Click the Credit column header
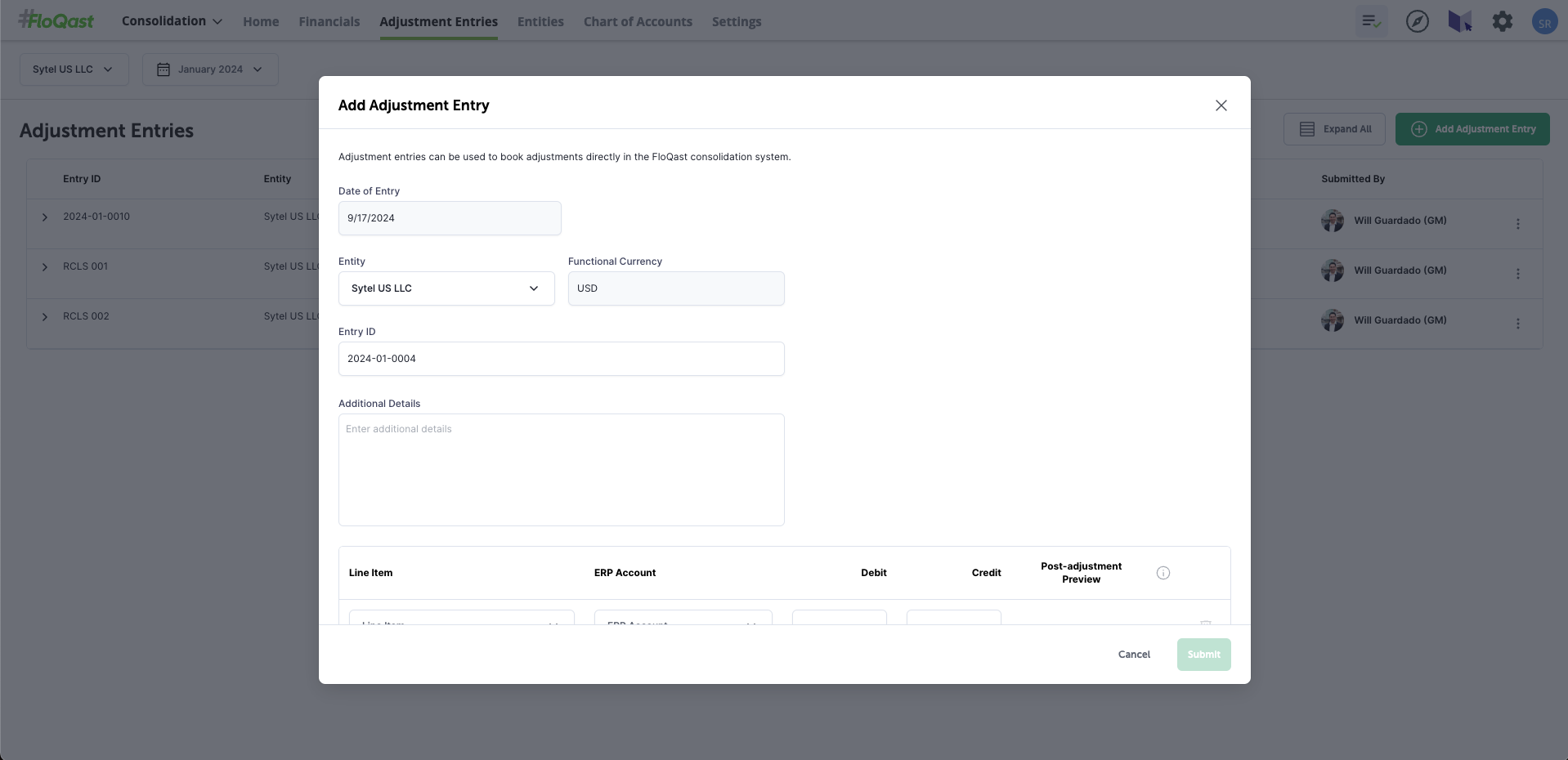This screenshot has height=760, width=1568. 986,573
